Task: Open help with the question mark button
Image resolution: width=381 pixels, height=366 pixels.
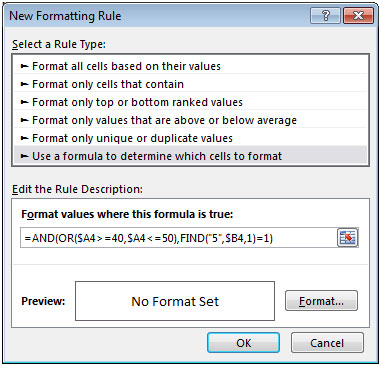Action: [326, 16]
